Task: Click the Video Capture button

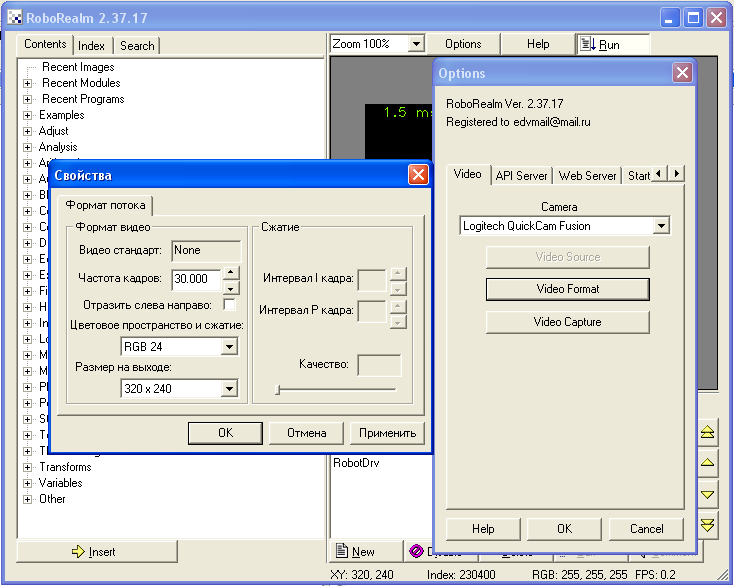Action: point(567,322)
